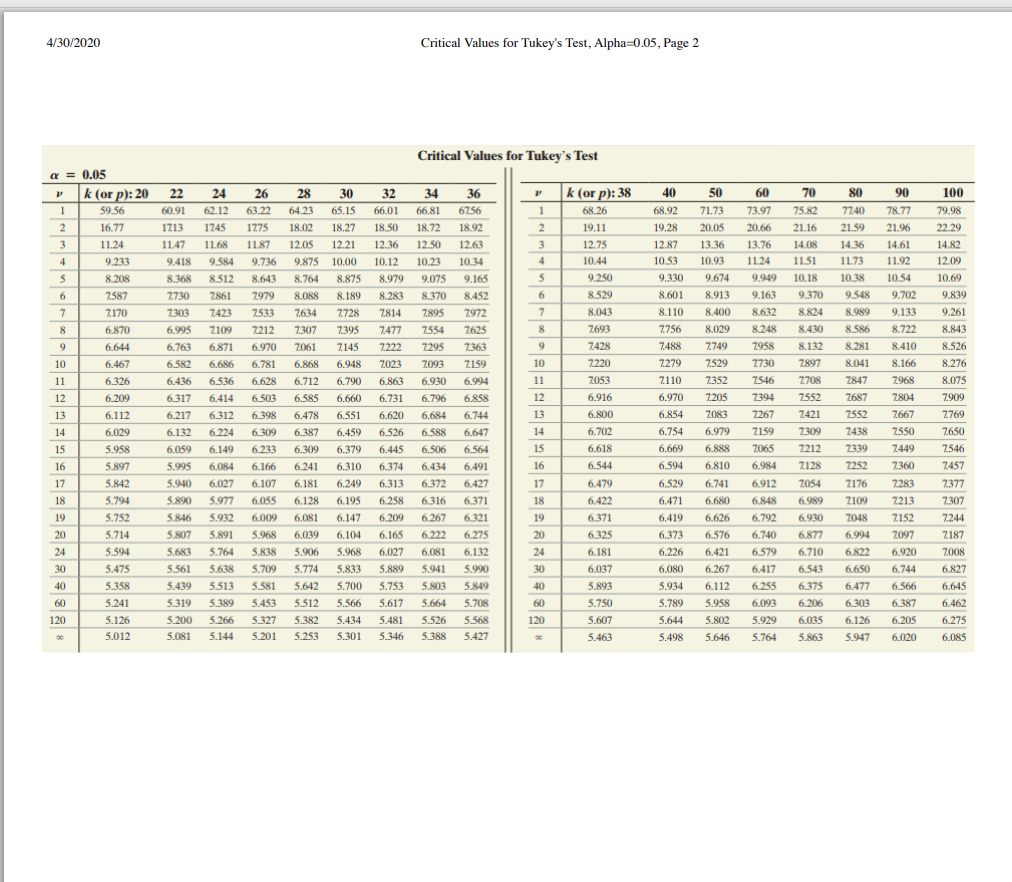Click the value 9.165
This screenshot has width=1012, height=882.
pos(476,279)
